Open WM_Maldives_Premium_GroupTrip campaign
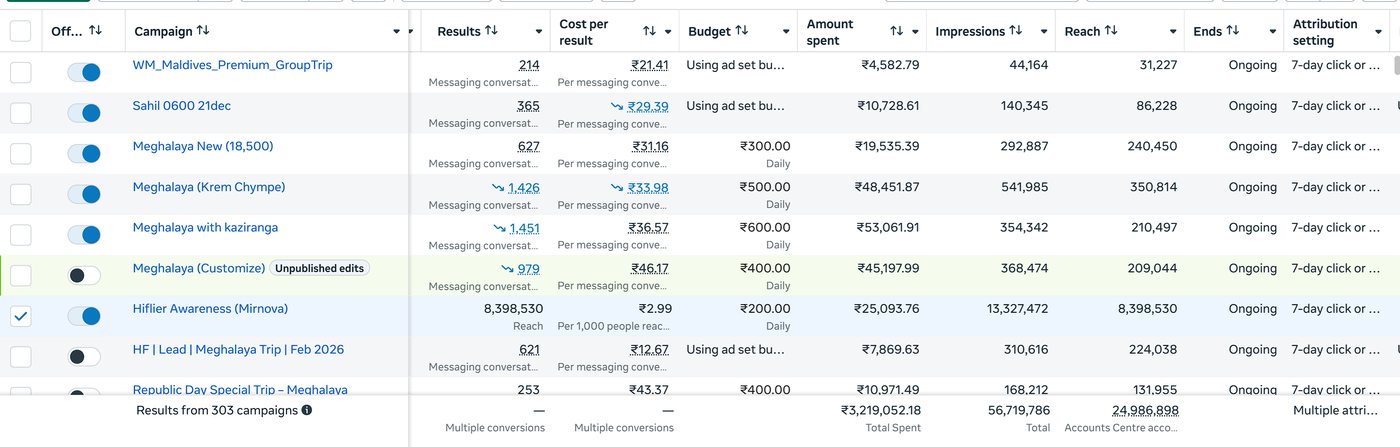This screenshot has width=1400, height=447. 232,65
